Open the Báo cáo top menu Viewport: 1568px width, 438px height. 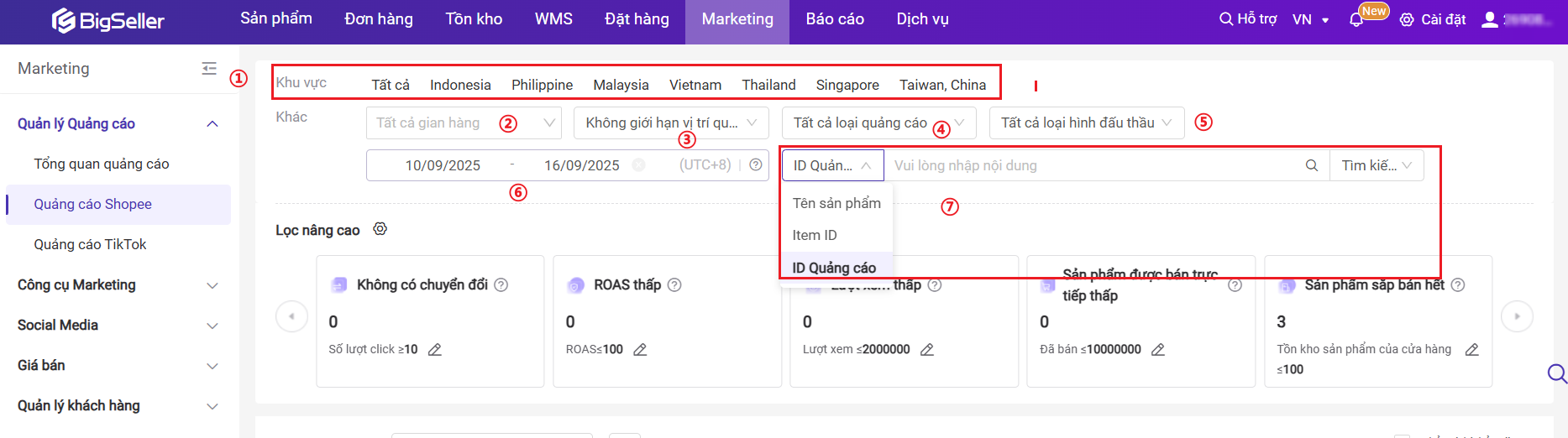835,19
